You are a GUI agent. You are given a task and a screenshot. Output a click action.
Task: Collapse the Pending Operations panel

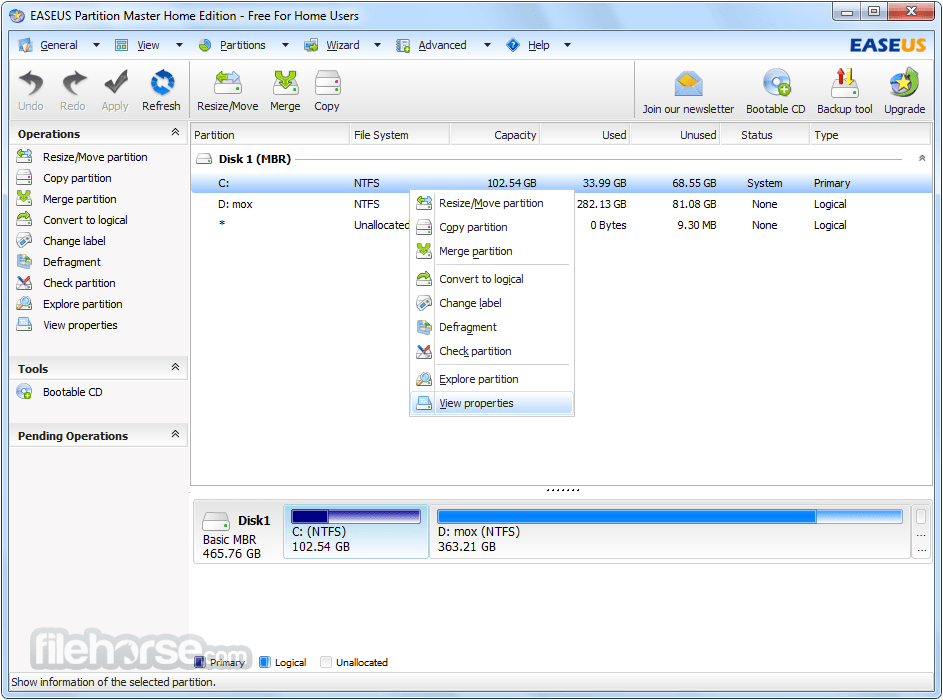pos(175,434)
